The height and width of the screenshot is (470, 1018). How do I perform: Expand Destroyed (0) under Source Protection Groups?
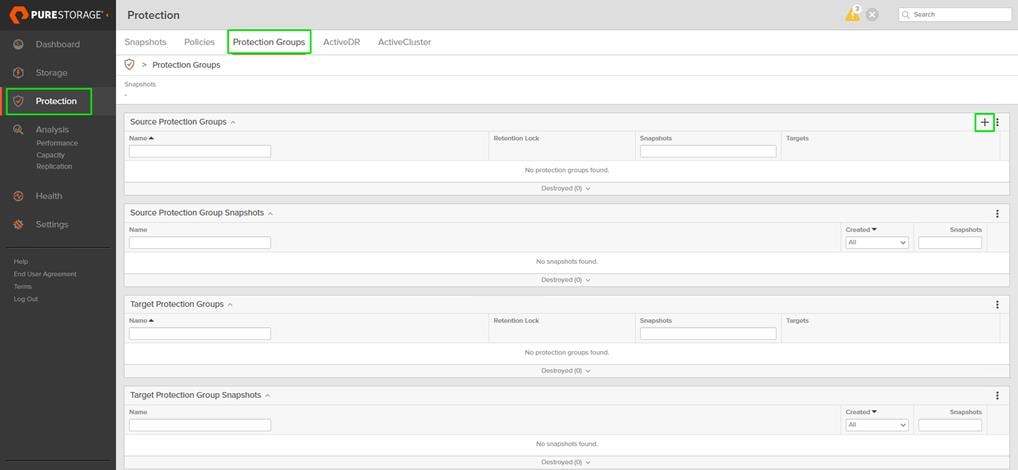click(565, 188)
